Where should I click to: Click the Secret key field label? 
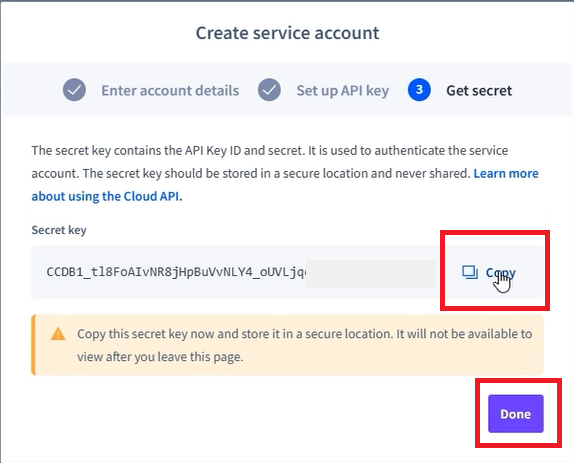tap(59, 230)
